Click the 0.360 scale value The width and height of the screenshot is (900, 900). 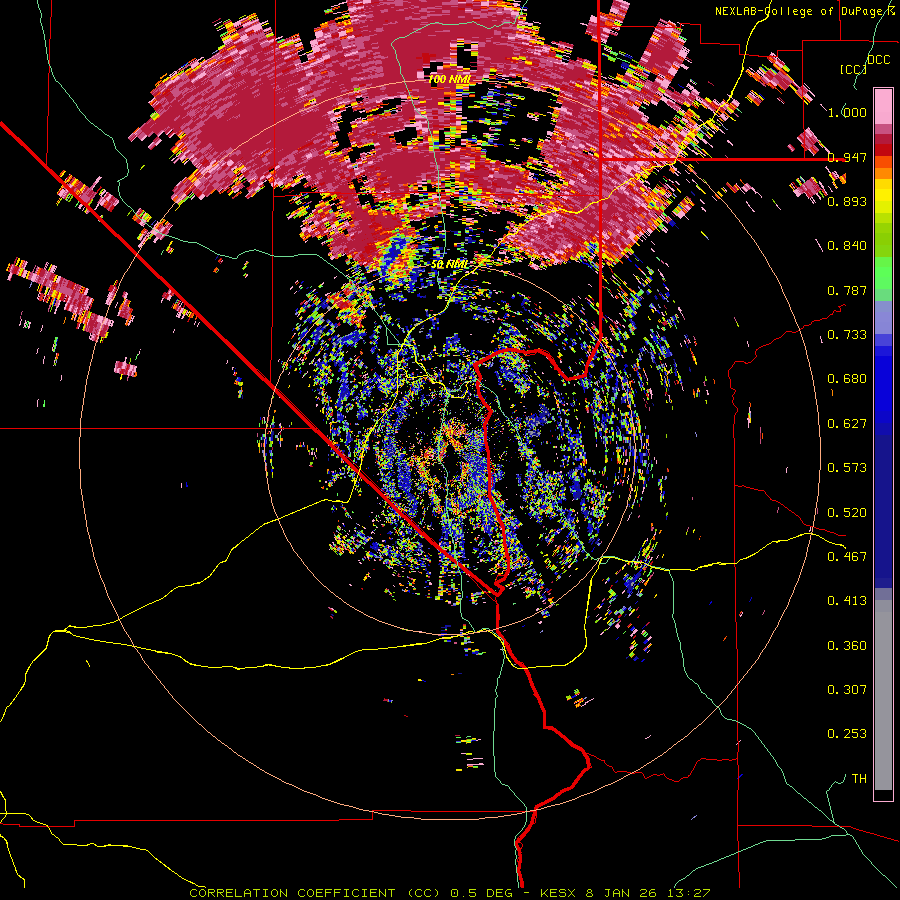(x=847, y=646)
